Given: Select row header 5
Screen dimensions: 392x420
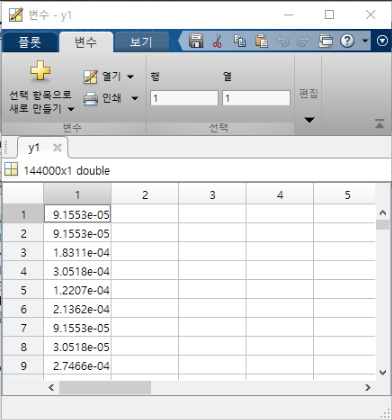Looking at the screenshot, I should pos(23,290).
